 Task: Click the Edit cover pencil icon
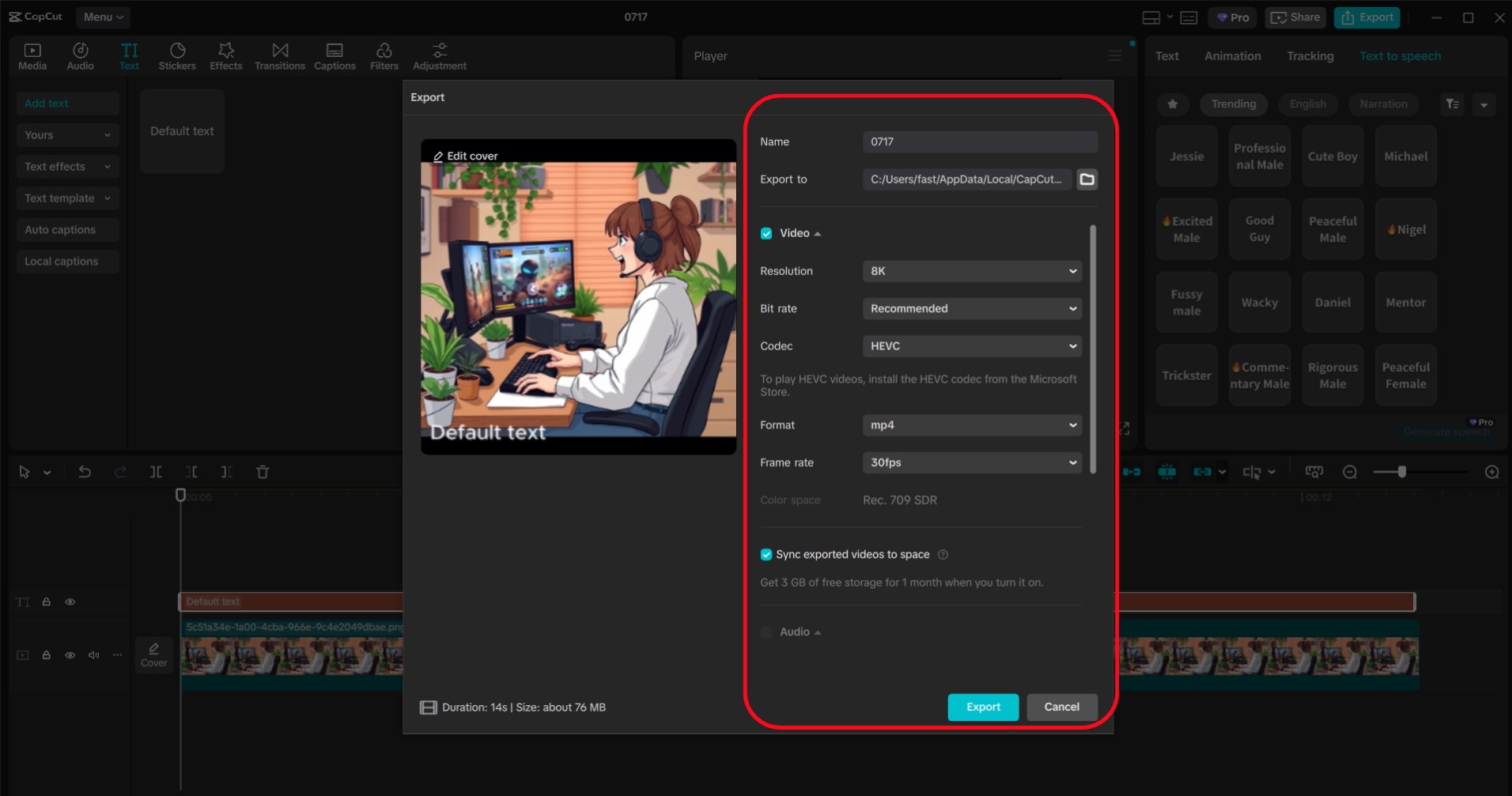pyautogui.click(x=438, y=157)
